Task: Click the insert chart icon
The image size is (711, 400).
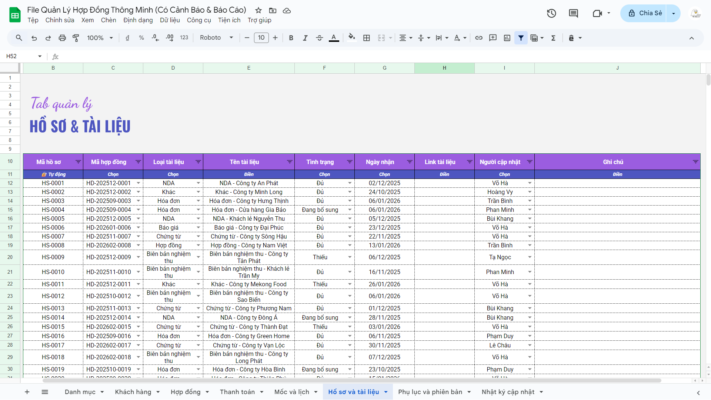Action: pos(506,38)
